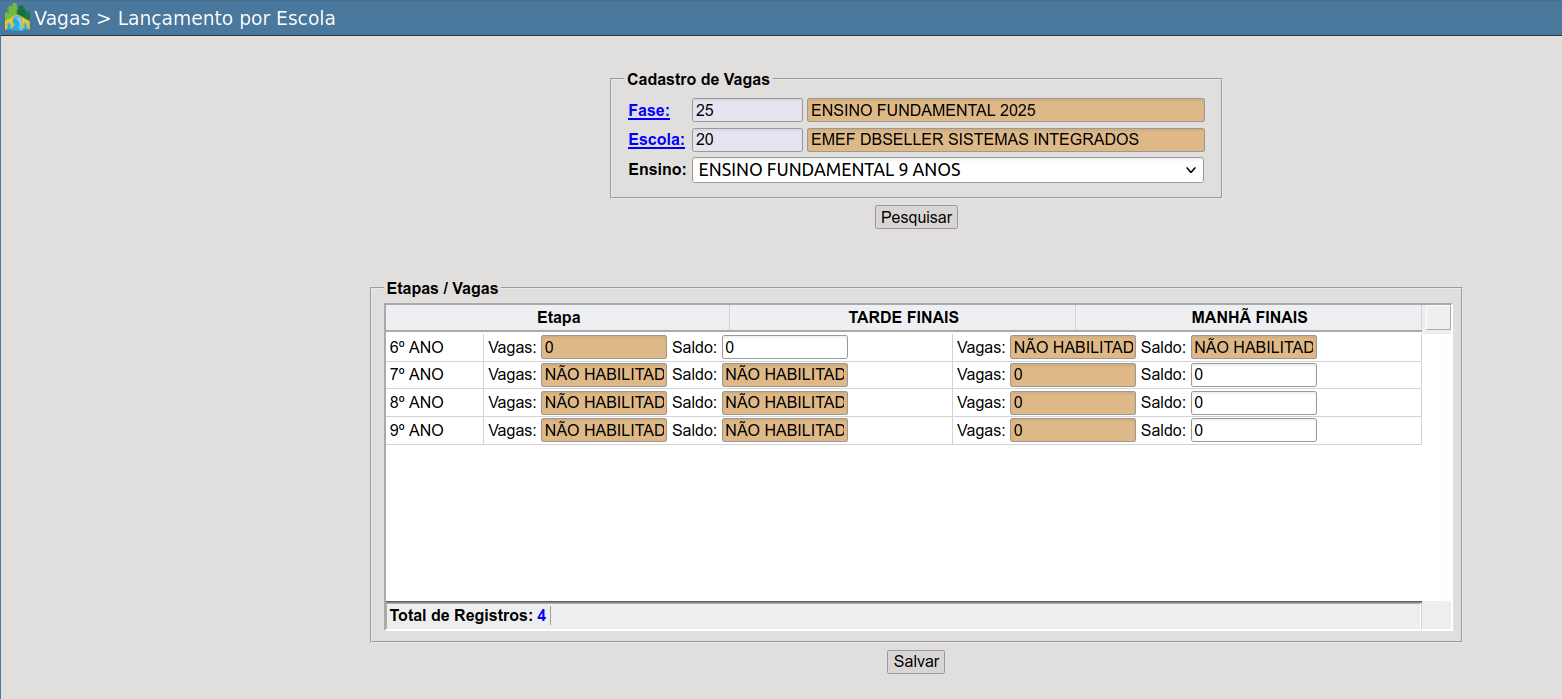This screenshot has width=1562, height=699.
Task: Click the MANHÃ FINAIS column header
Action: click(1248, 317)
